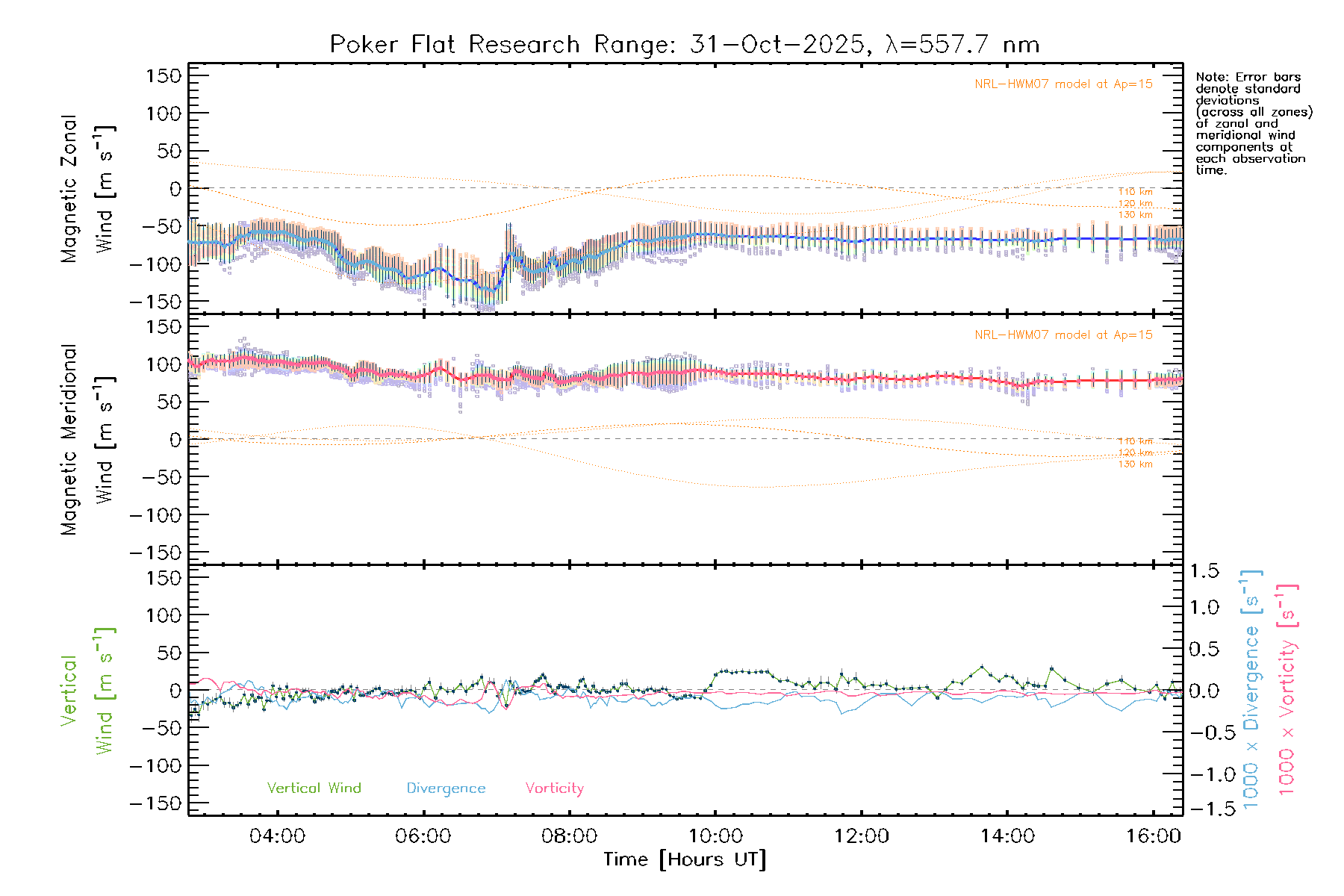Click the Poker Flat Research Range plot title
The image size is (1344, 896).
[x=685, y=45]
